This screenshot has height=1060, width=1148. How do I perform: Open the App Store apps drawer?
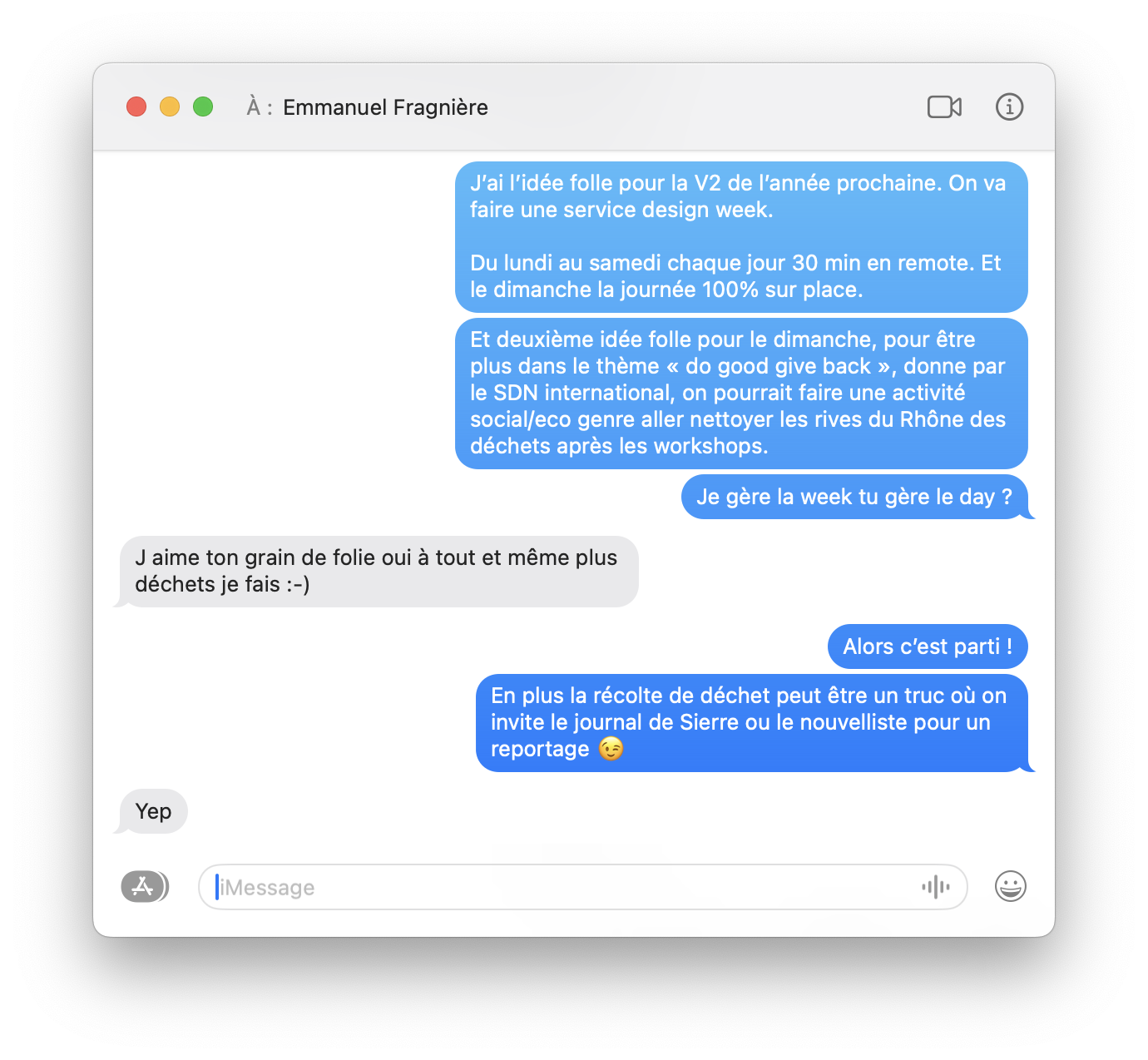(x=145, y=887)
